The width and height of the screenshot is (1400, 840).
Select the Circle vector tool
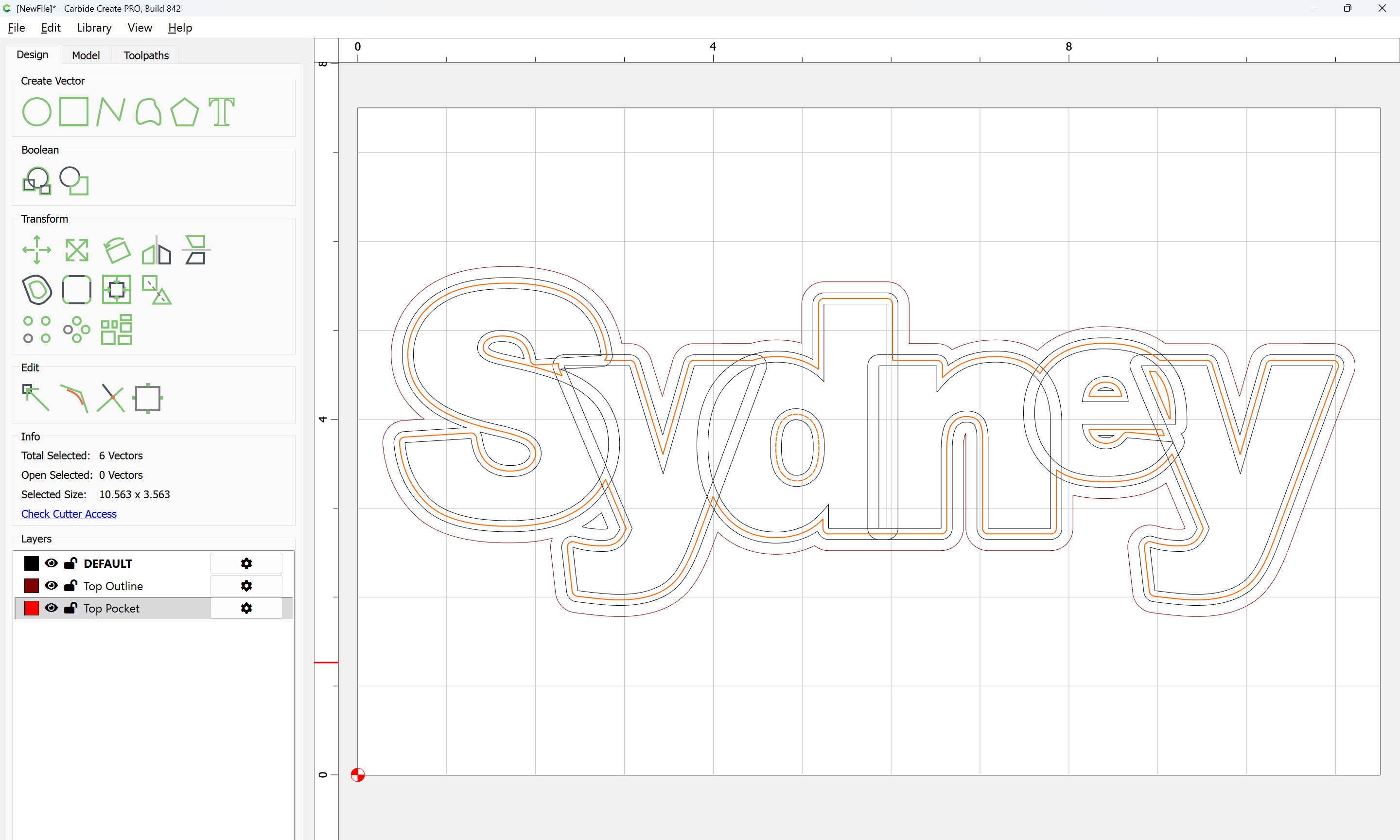[37, 111]
